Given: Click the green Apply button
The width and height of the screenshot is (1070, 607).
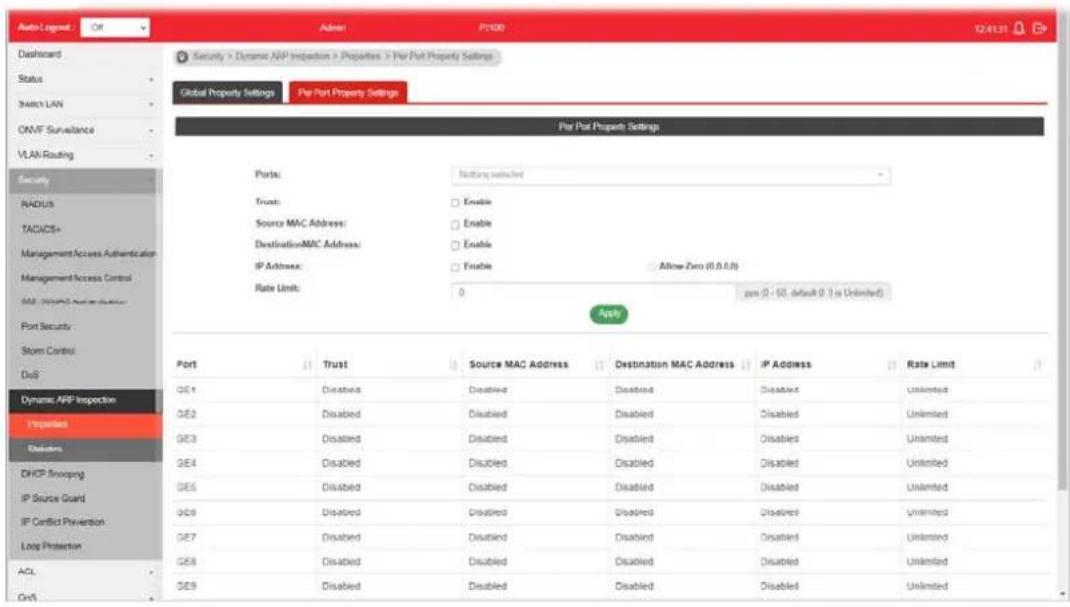Looking at the screenshot, I should (x=609, y=314).
